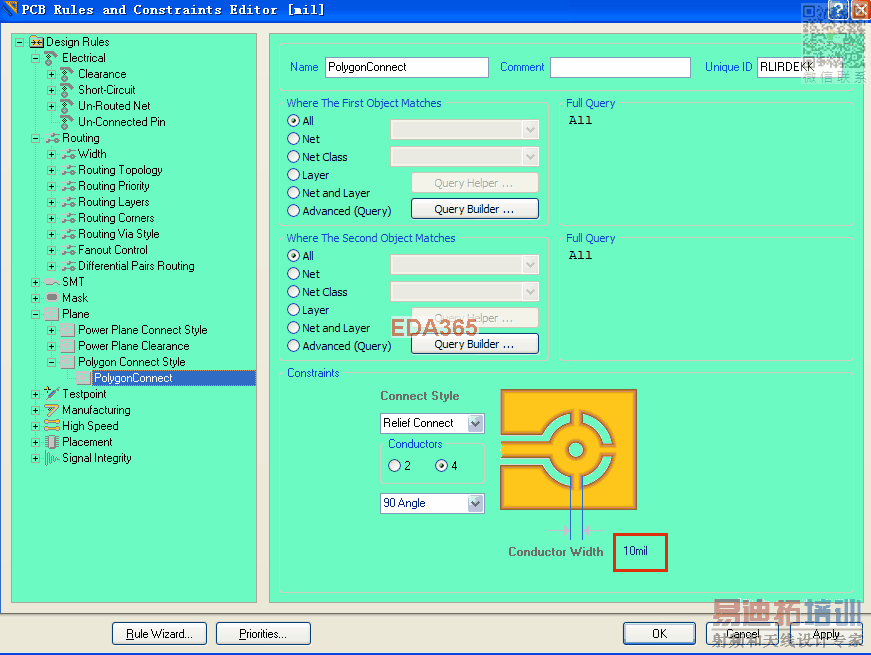Select Polygon Connect Style tree item
This screenshot has width=871, height=655.
(132, 362)
